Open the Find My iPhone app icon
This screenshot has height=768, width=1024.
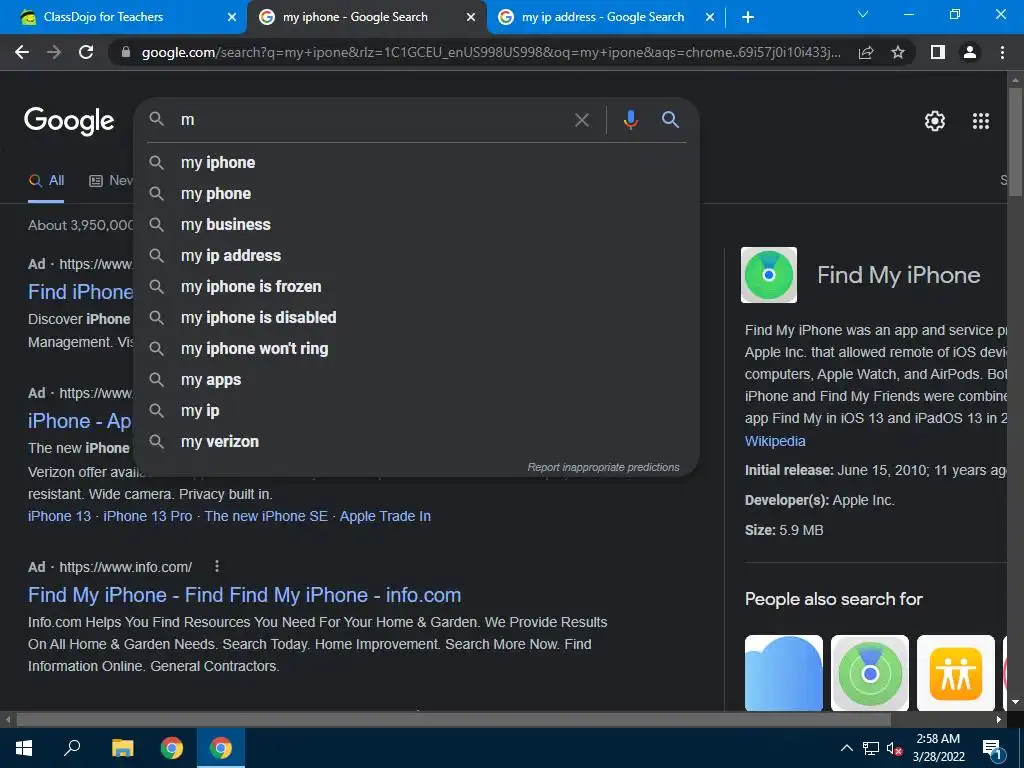click(769, 275)
